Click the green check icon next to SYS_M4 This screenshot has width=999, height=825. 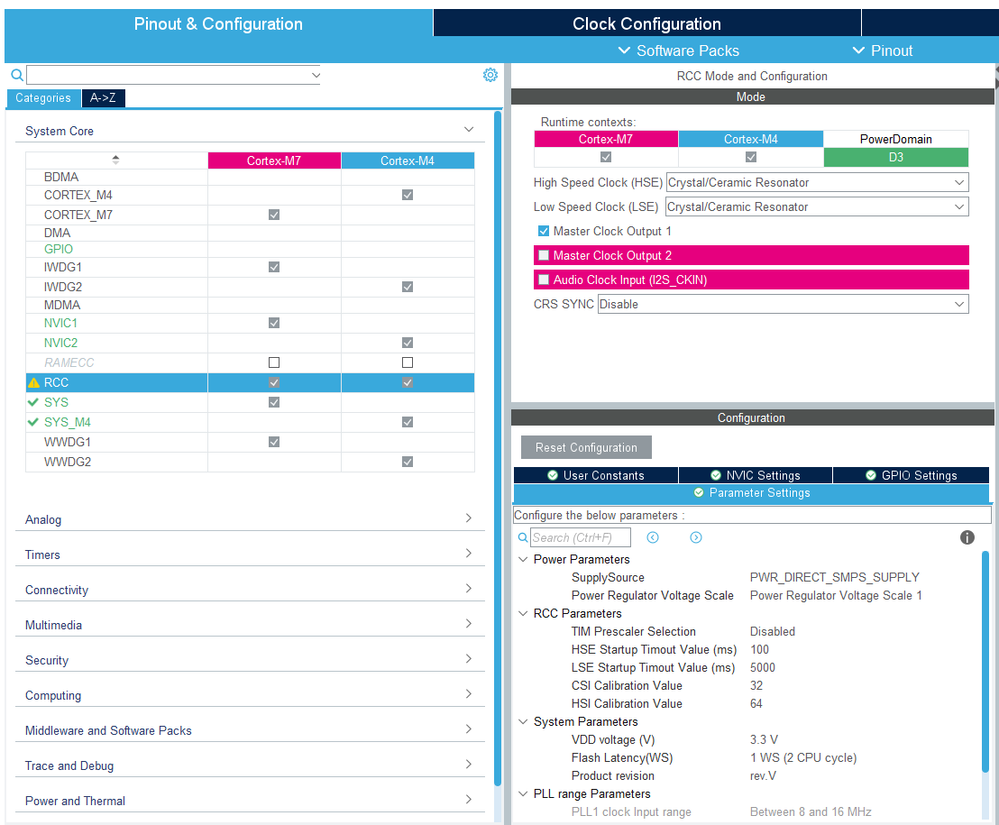pyautogui.click(x=33, y=422)
